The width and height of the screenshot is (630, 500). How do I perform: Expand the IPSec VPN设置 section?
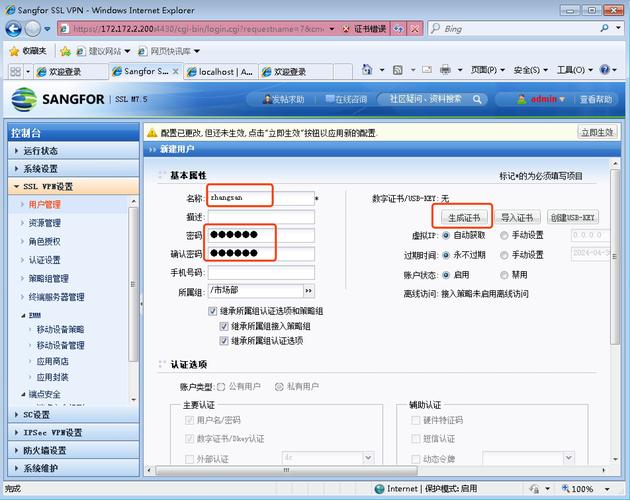click(x=74, y=432)
